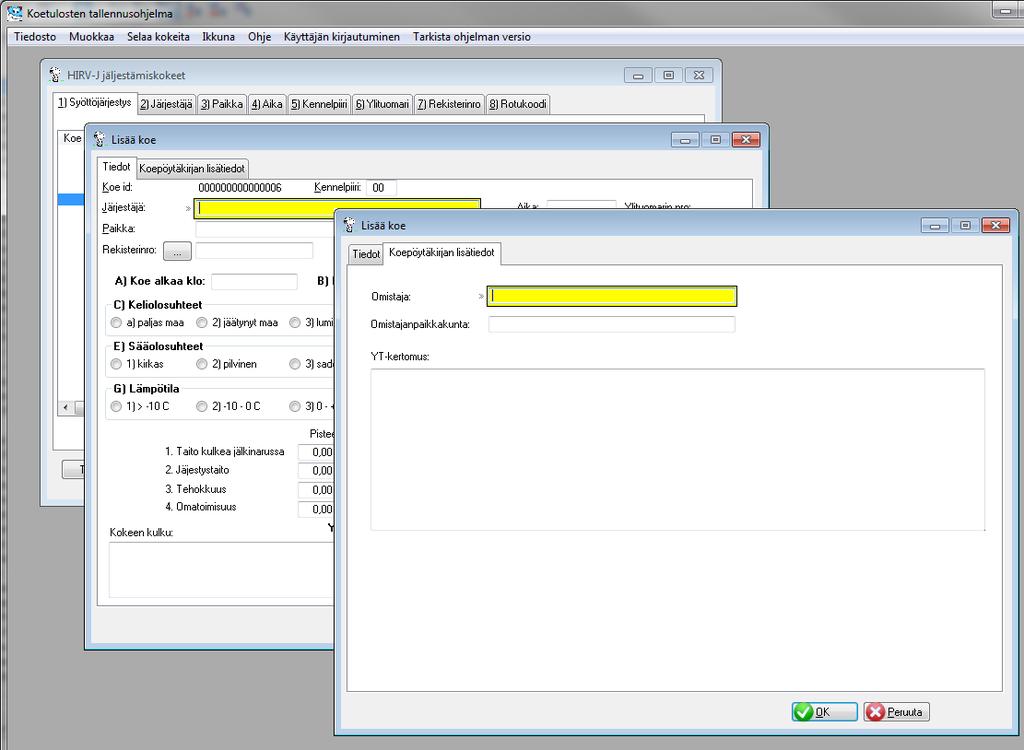Image resolution: width=1024 pixels, height=750 pixels.
Task: Click into the YT-kertomus text area
Action: (x=677, y=449)
